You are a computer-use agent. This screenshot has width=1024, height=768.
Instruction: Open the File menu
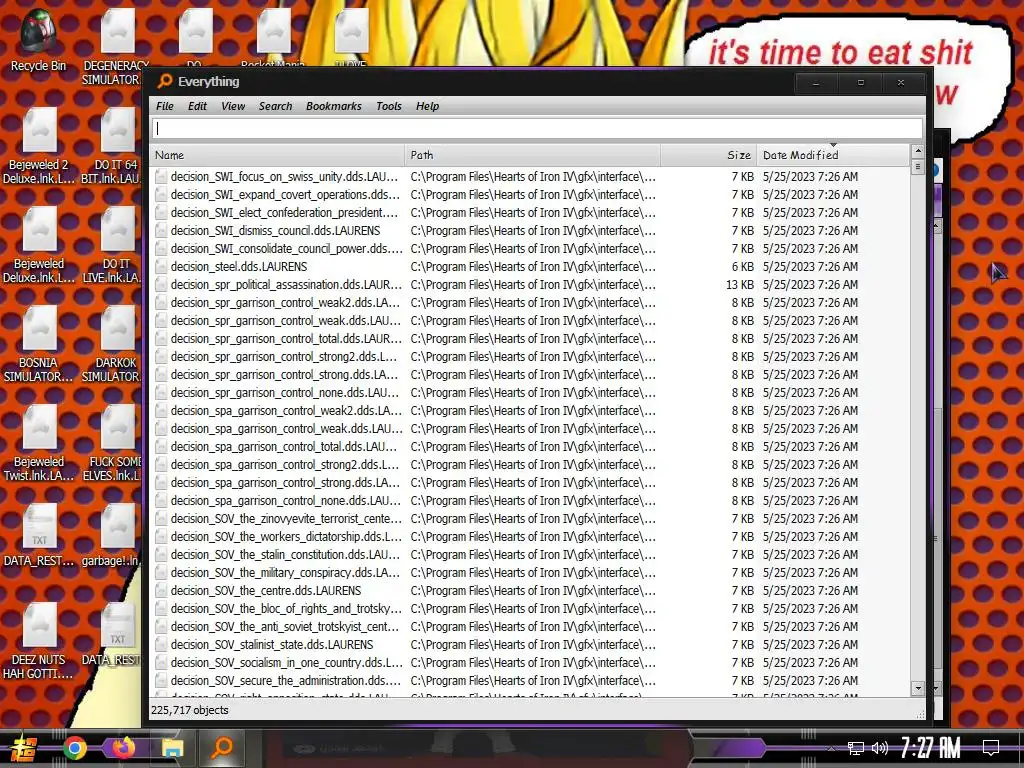point(165,106)
